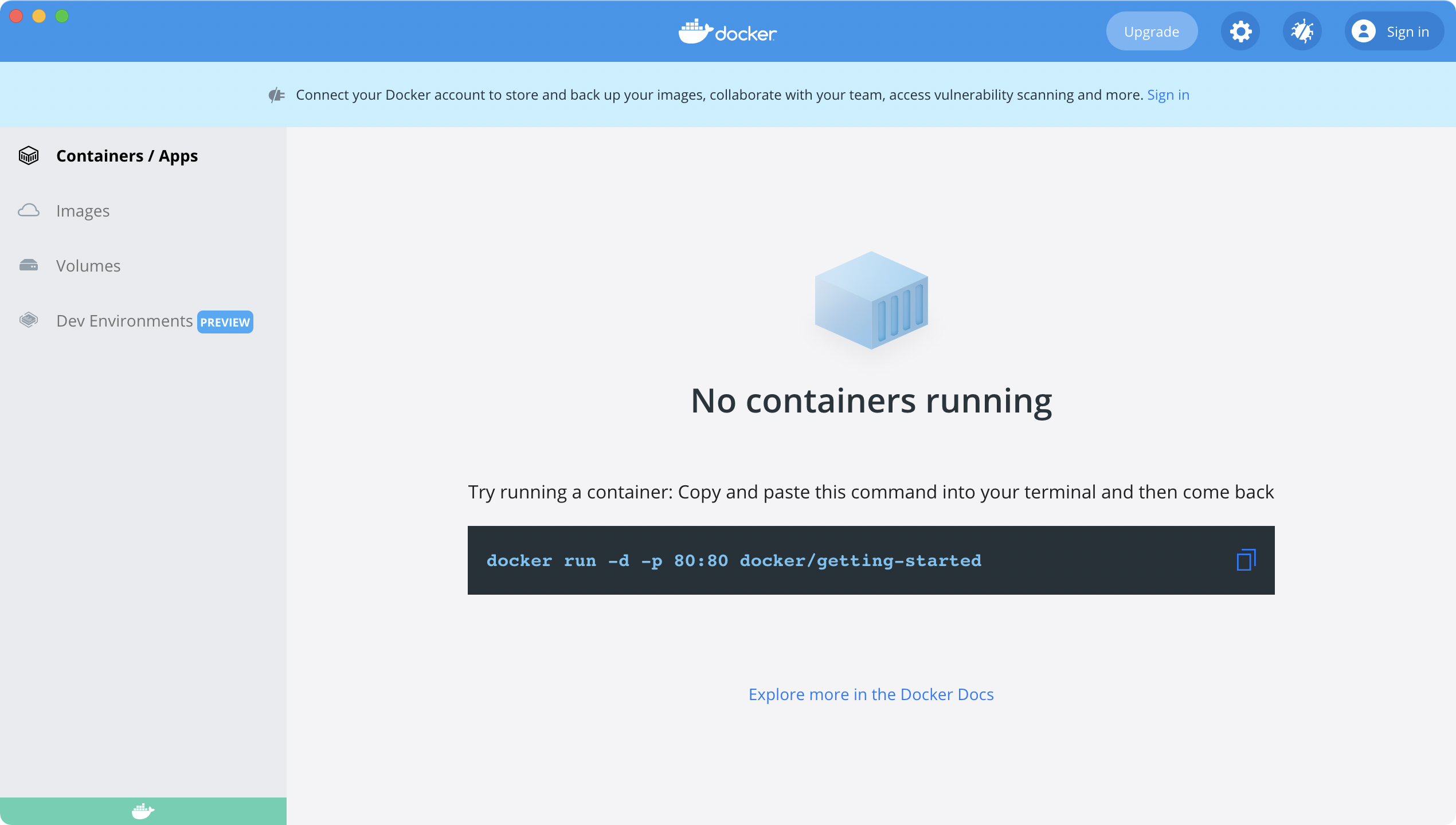Switch to the Images section

click(83, 211)
